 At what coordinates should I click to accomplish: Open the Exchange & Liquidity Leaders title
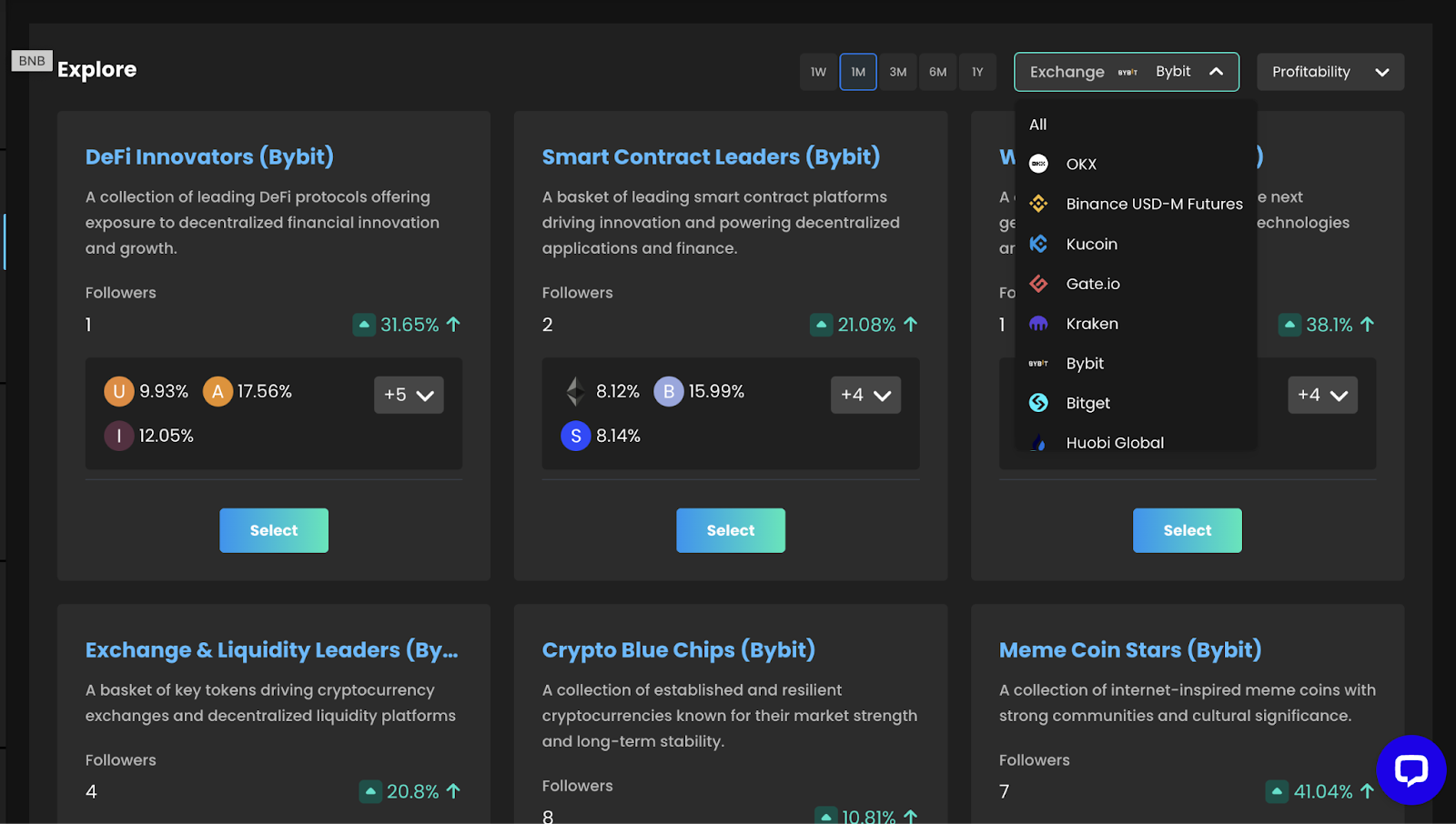272,650
